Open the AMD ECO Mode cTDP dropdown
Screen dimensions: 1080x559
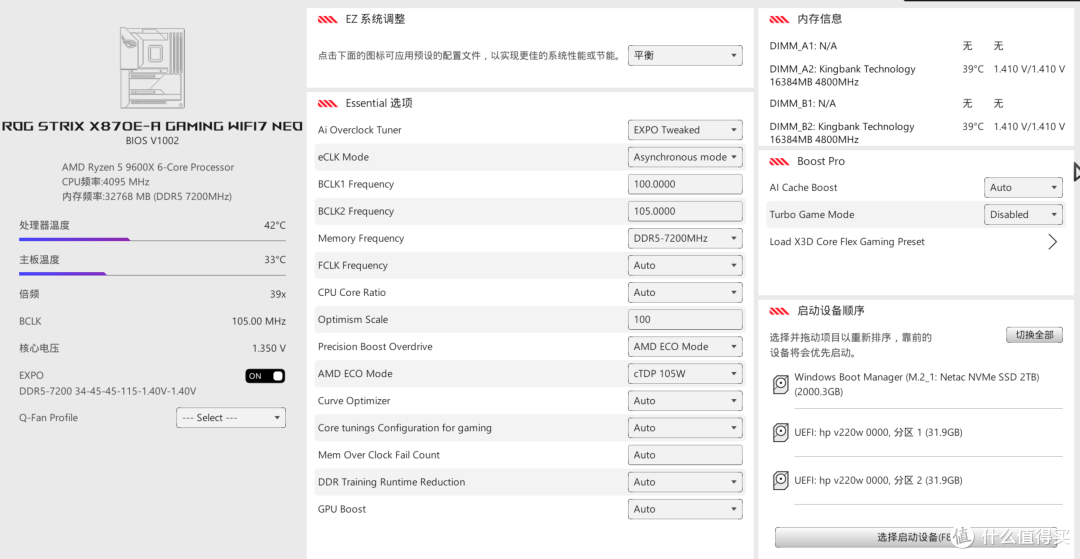point(685,374)
